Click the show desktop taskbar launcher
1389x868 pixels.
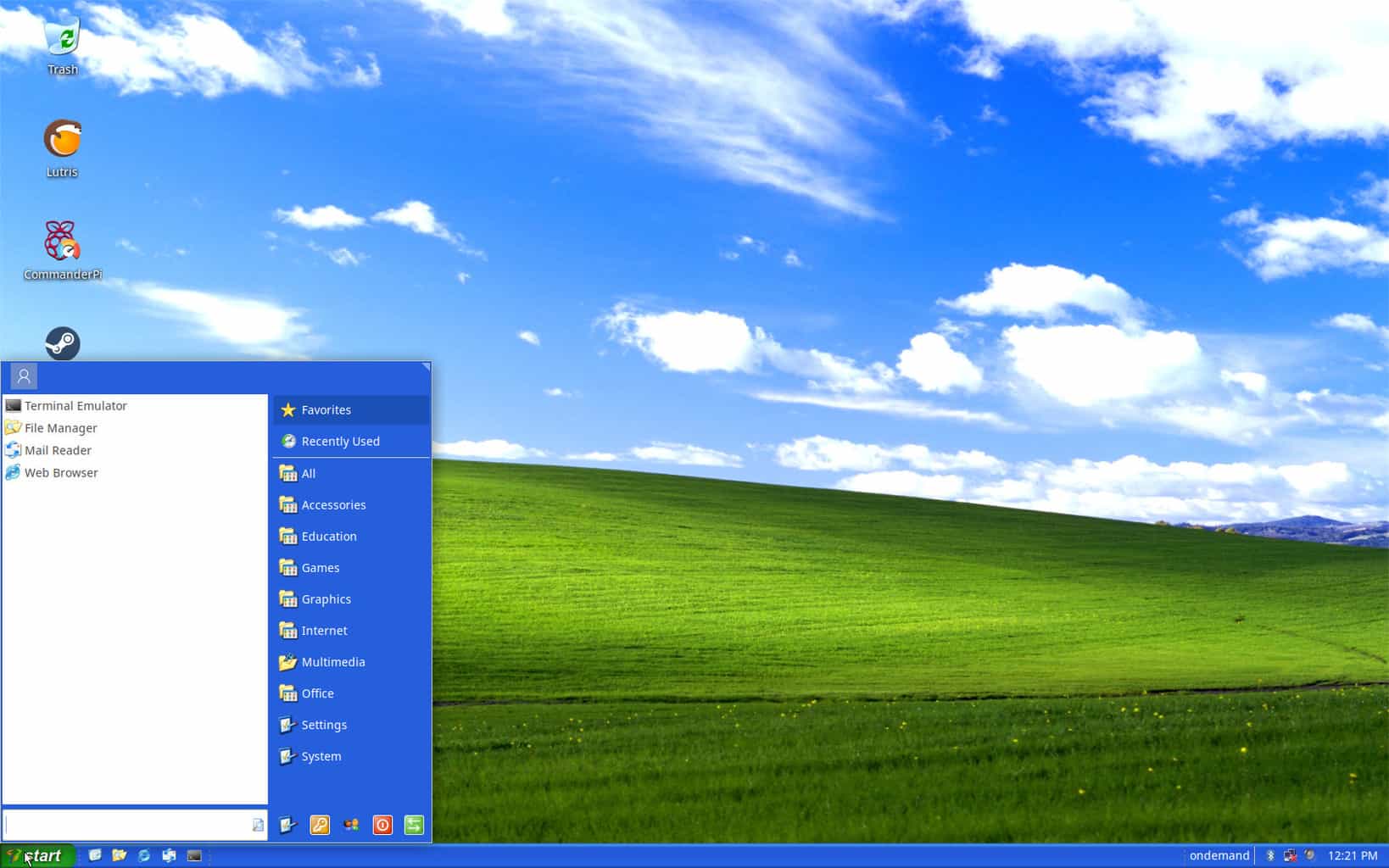coord(95,856)
